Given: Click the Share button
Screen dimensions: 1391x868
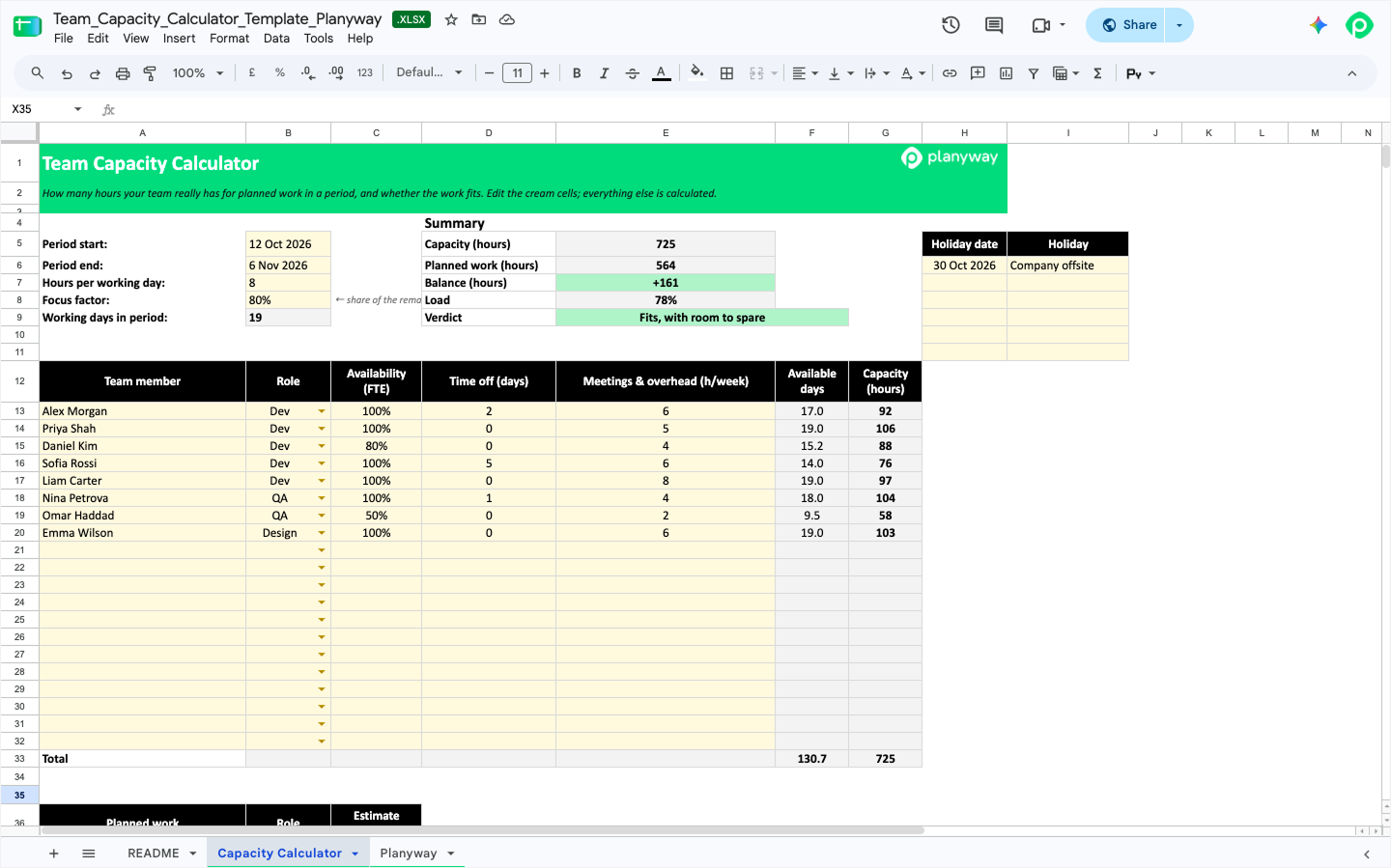Looking at the screenshot, I should click(x=1127, y=25).
